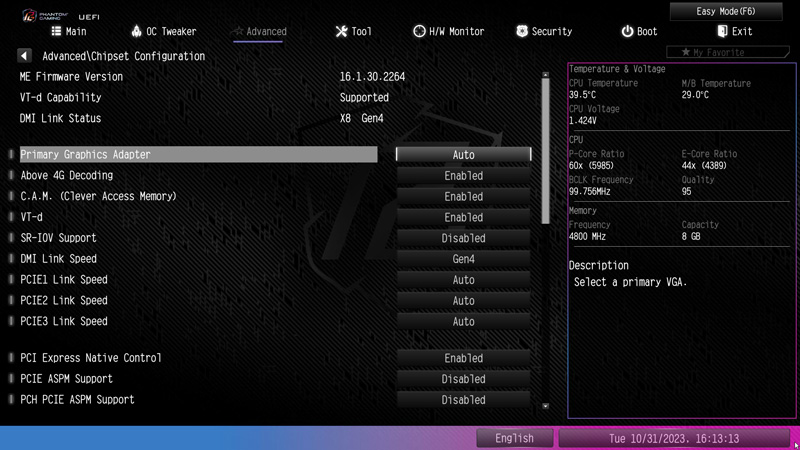Change PCI Express Native Control value
The width and height of the screenshot is (800, 450).
tap(463, 359)
